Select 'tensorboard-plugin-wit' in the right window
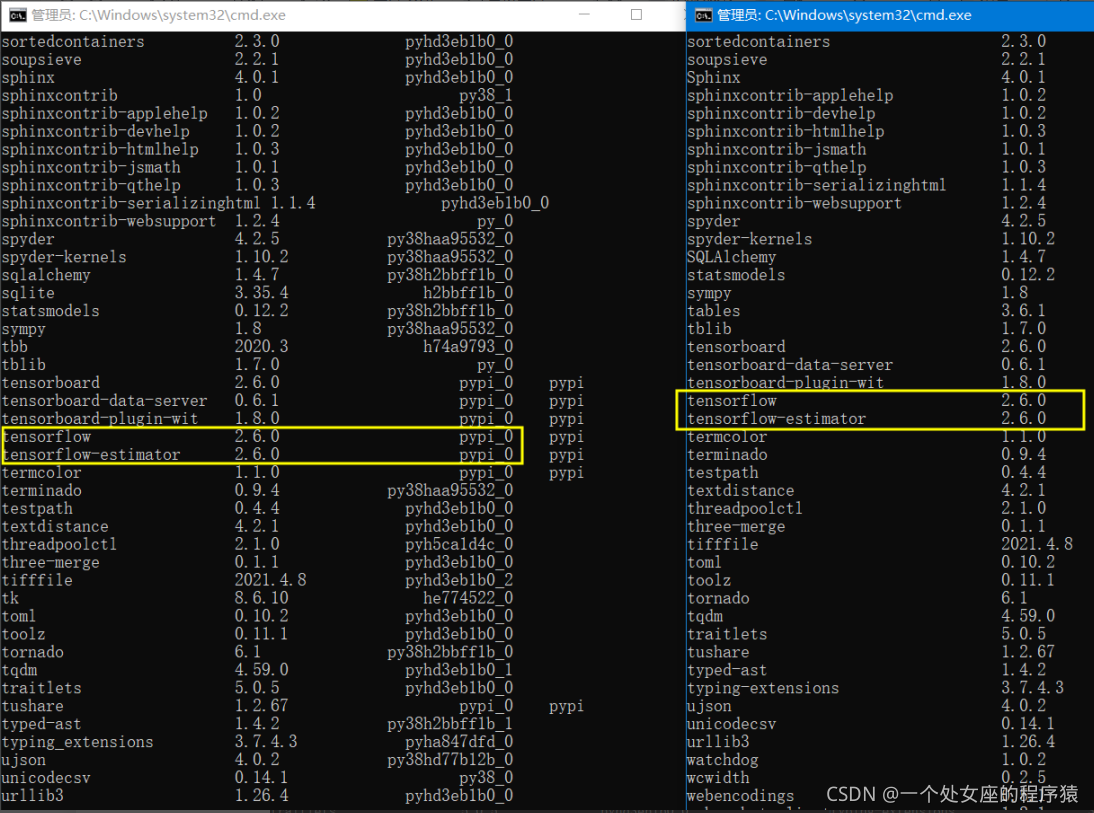Screen dimensions: 1094x813 pos(785,382)
